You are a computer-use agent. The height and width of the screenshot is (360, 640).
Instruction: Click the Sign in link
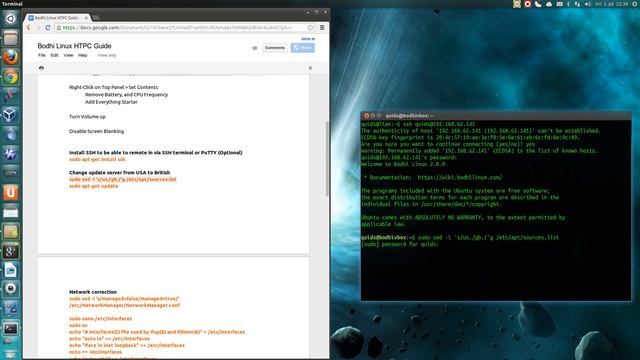[308, 39]
